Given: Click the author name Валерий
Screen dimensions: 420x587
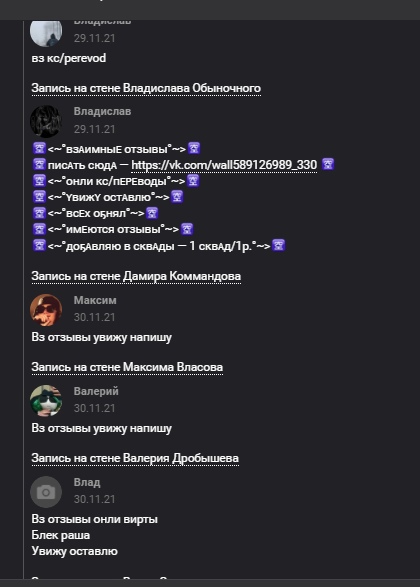Looking at the screenshot, I should (x=96, y=391).
